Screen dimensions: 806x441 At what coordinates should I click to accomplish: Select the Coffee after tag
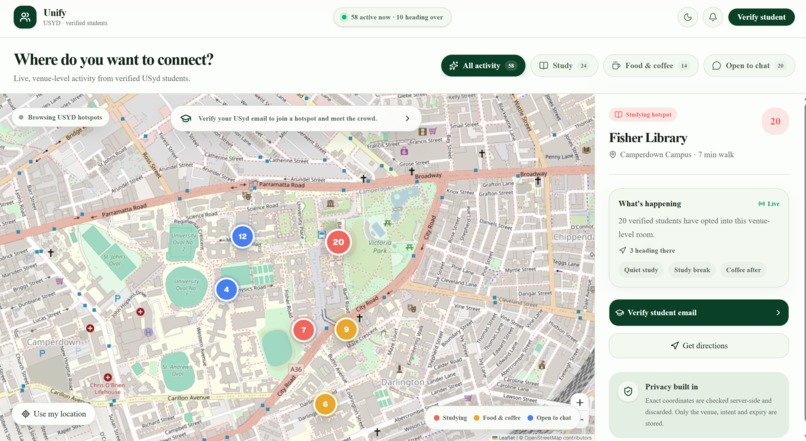(743, 270)
